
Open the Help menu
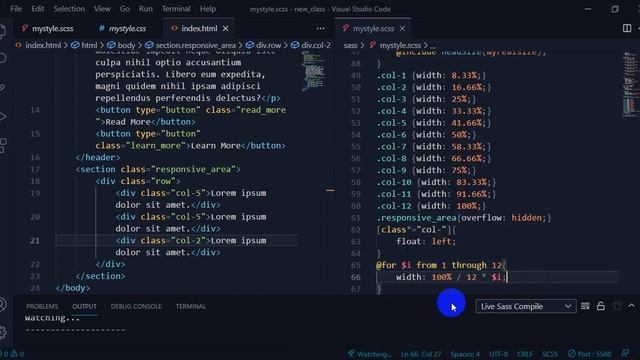[207, 9]
